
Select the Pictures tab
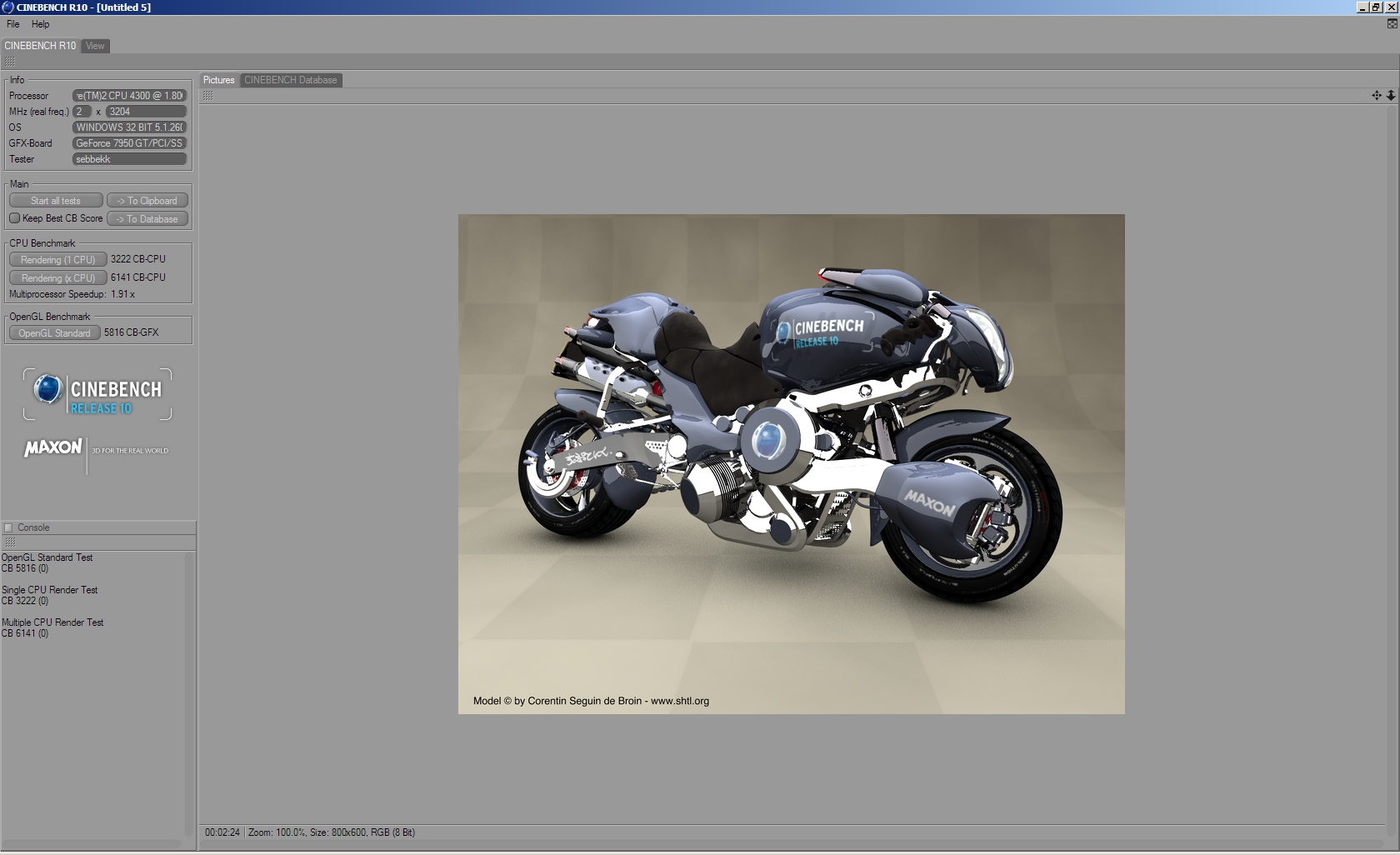pyautogui.click(x=219, y=80)
